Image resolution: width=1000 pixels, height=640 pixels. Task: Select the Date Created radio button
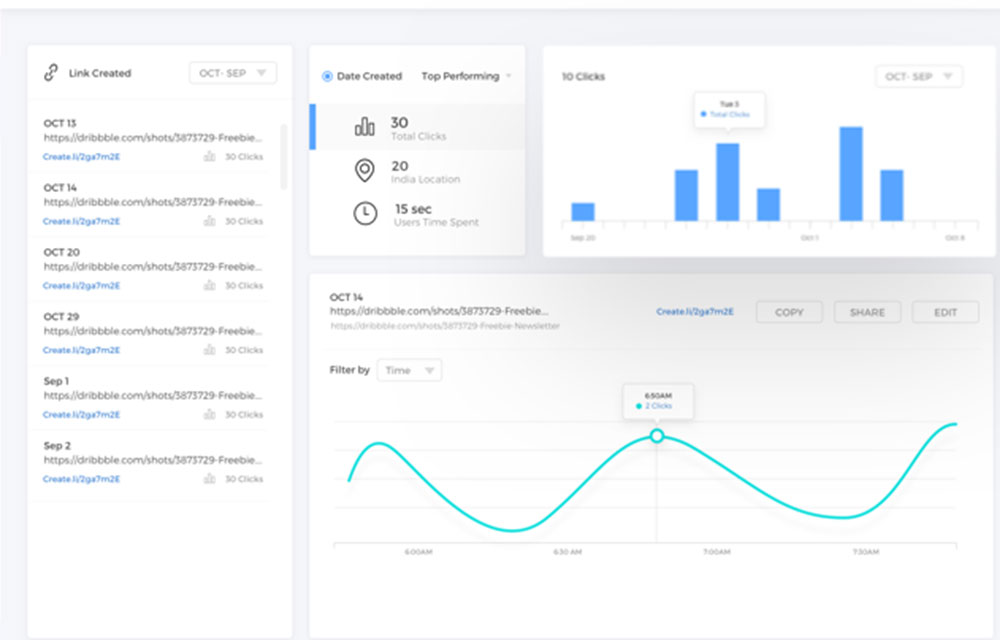327,76
